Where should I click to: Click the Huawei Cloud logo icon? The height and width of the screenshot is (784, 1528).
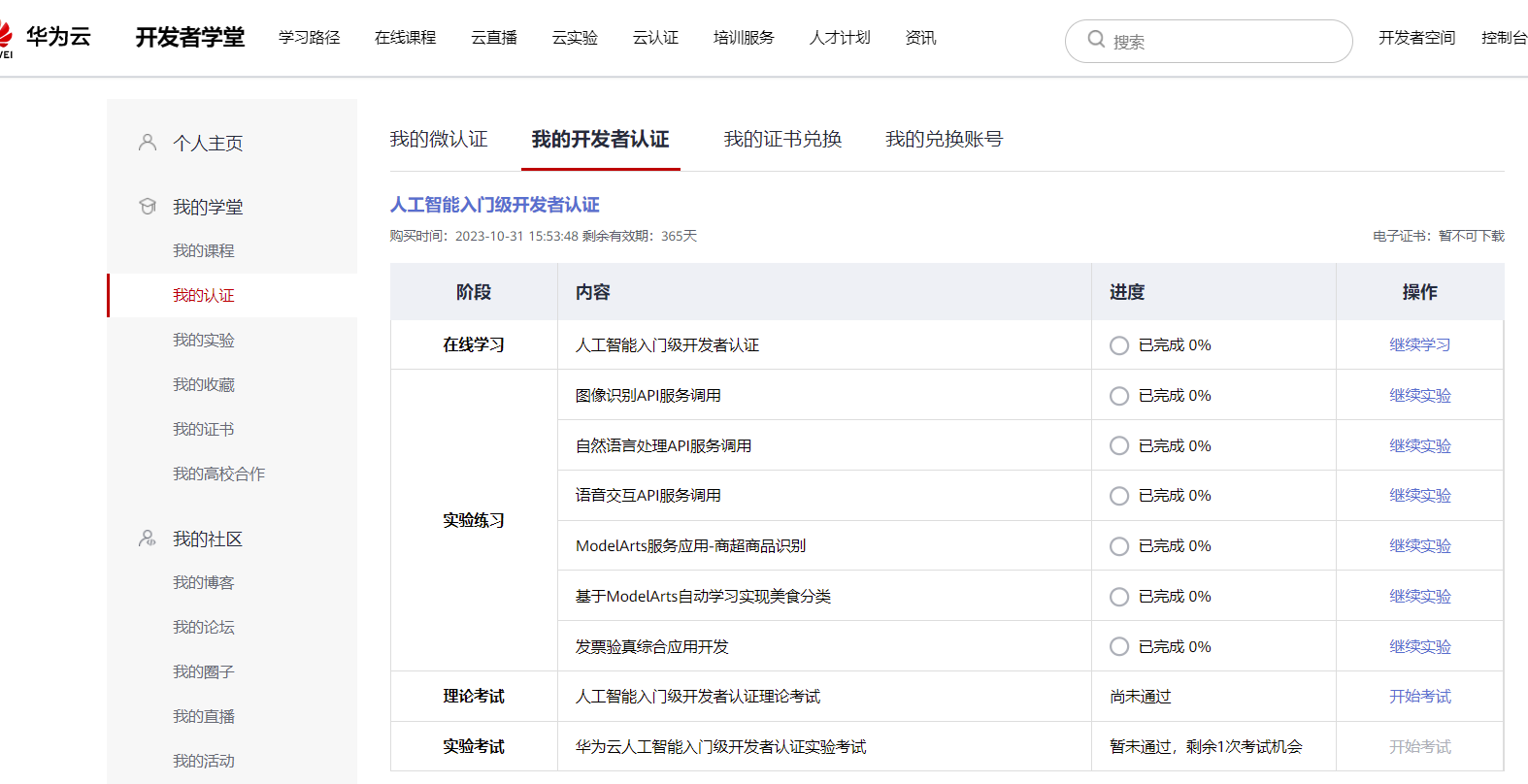click(6, 37)
